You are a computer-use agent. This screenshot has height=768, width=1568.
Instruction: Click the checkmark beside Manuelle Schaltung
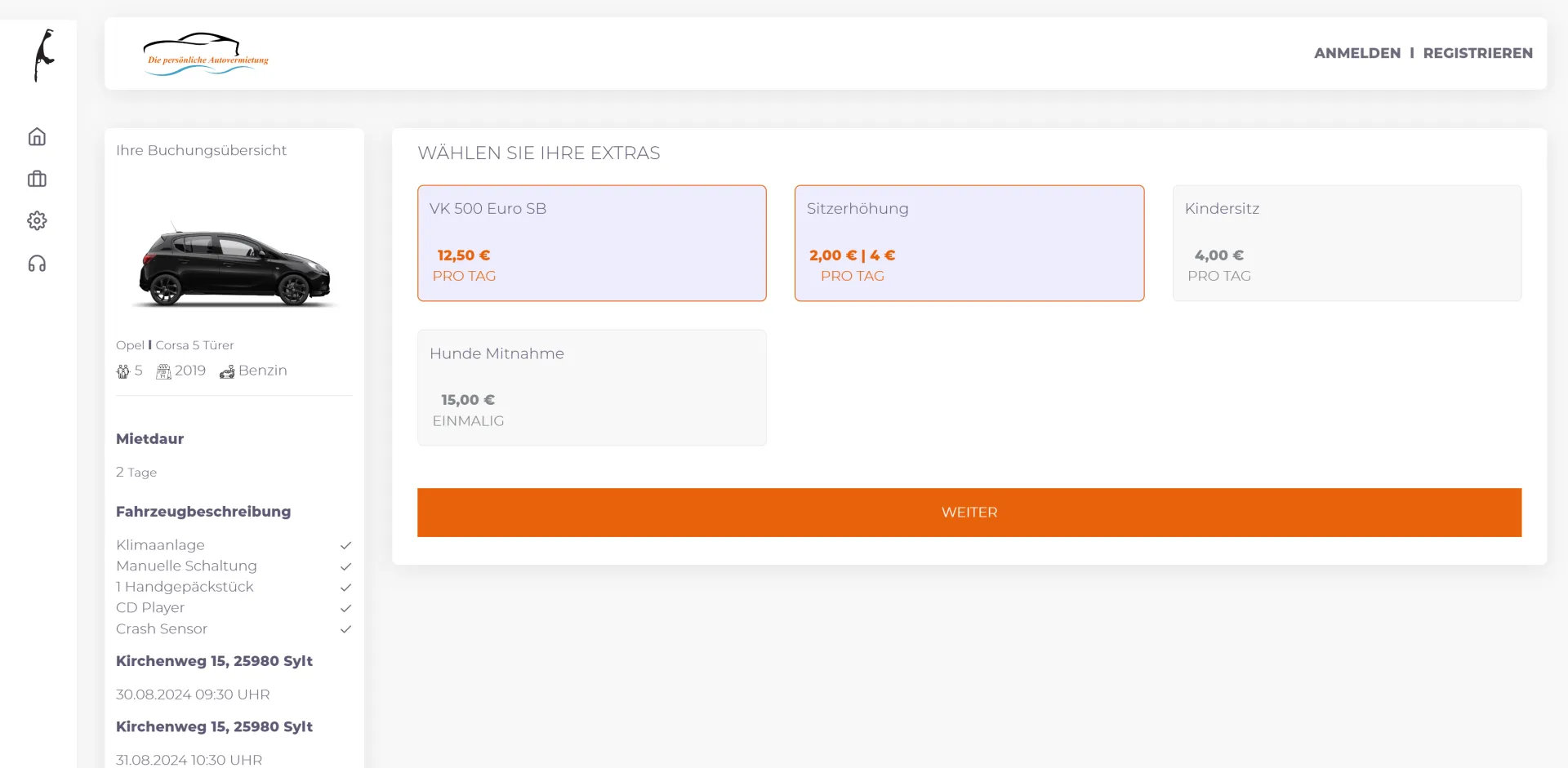click(x=345, y=566)
